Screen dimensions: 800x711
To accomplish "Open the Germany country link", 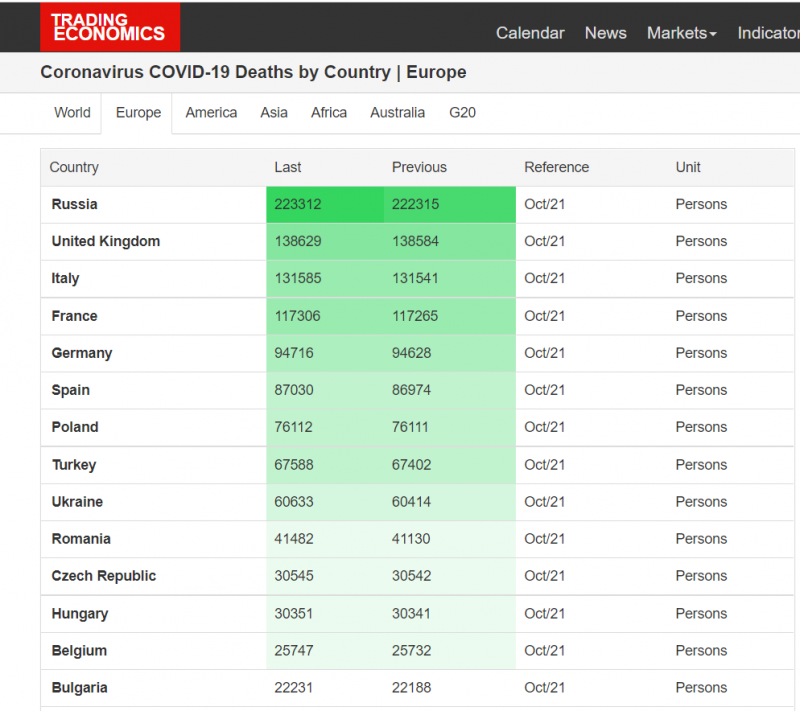I will [82, 353].
